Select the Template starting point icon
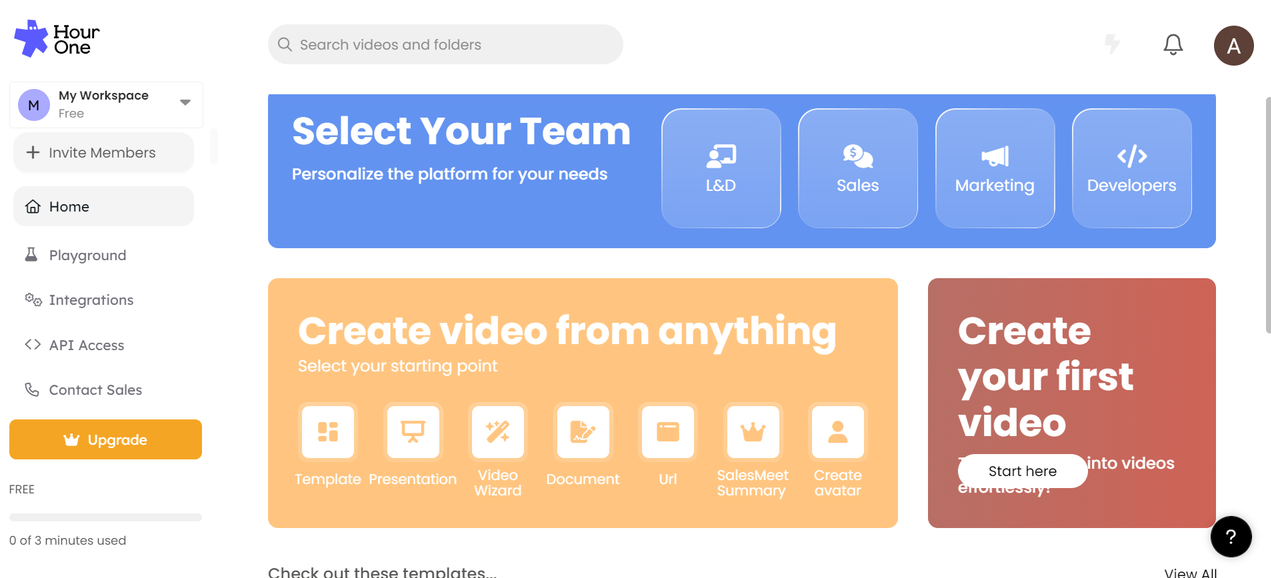 tap(328, 432)
